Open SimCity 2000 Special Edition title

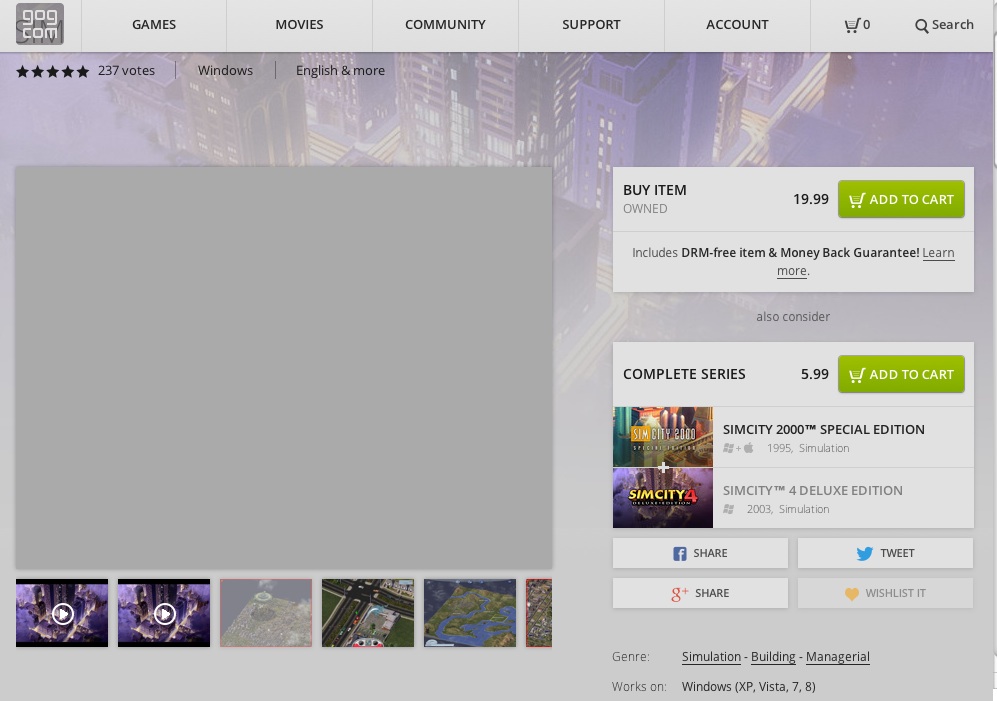click(x=823, y=429)
